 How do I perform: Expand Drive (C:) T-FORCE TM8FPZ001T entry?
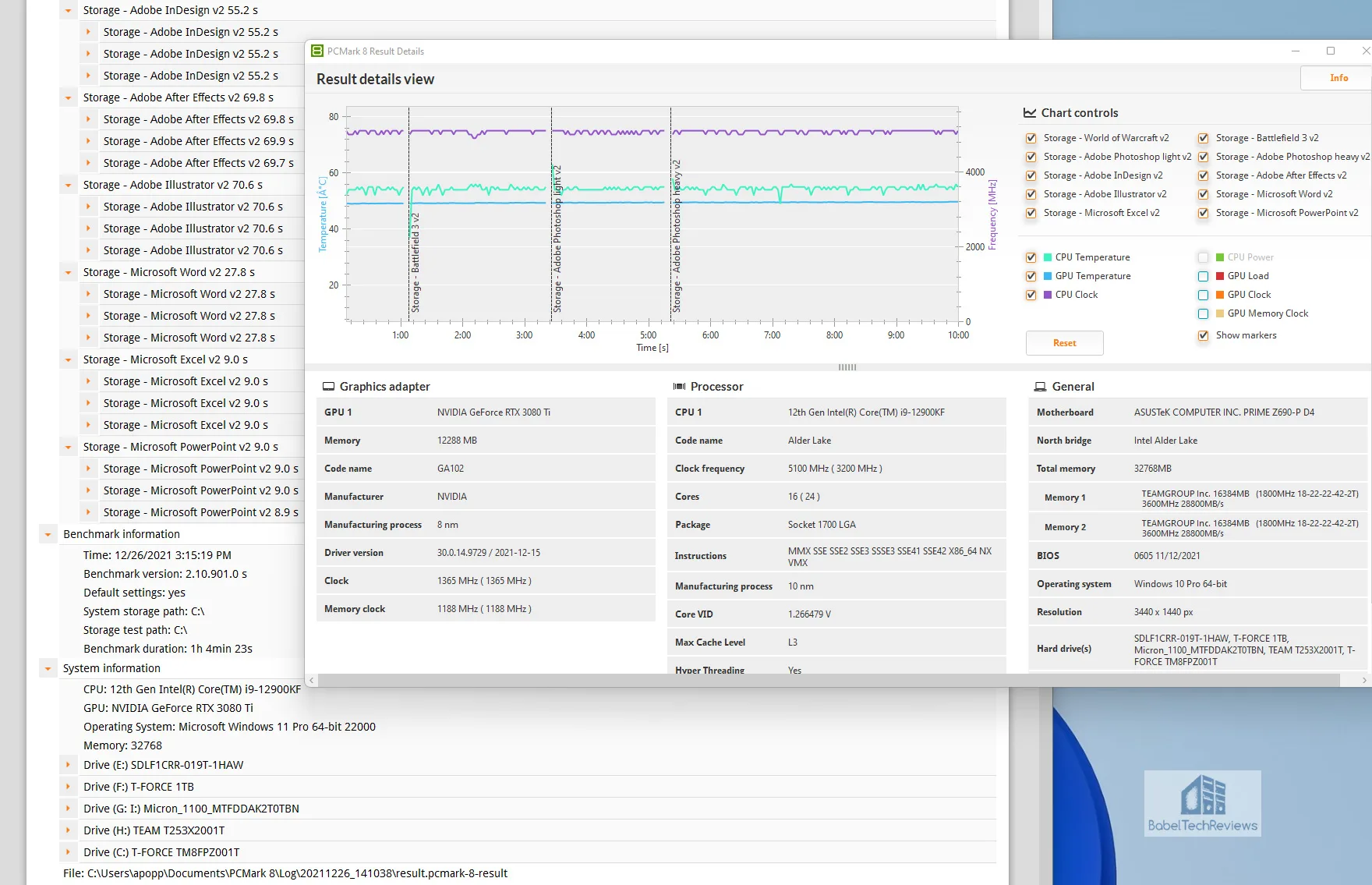(x=68, y=852)
